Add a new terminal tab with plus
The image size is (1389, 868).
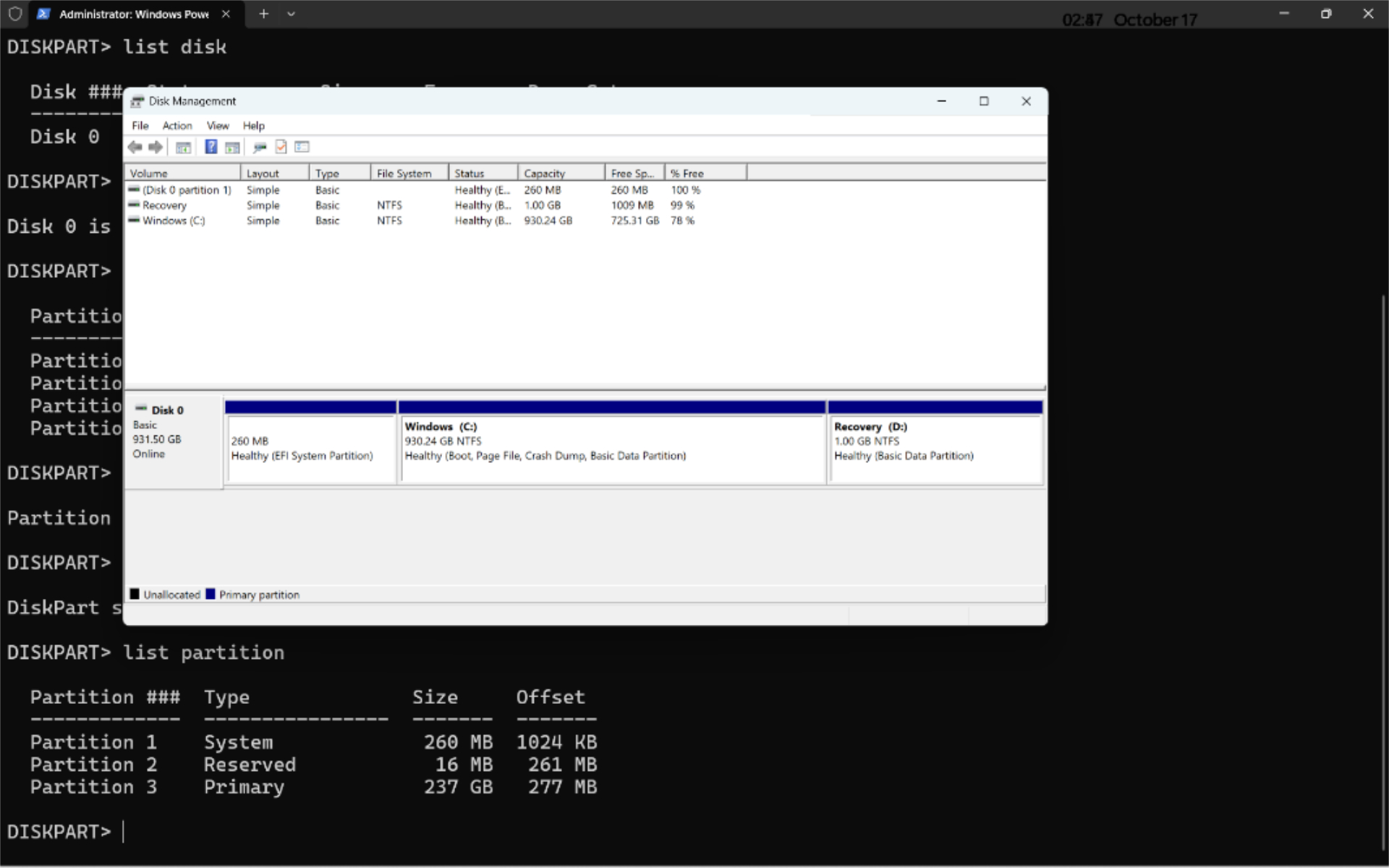click(264, 14)
